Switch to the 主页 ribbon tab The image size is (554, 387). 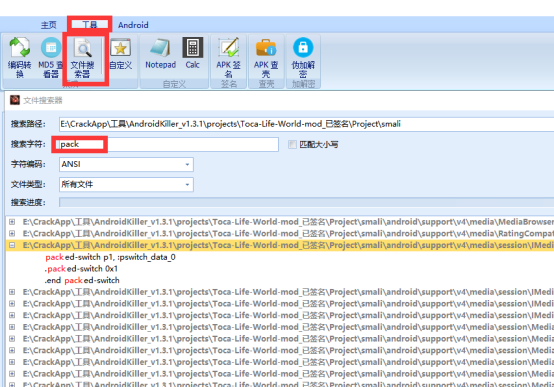click(x=49, y=25)
